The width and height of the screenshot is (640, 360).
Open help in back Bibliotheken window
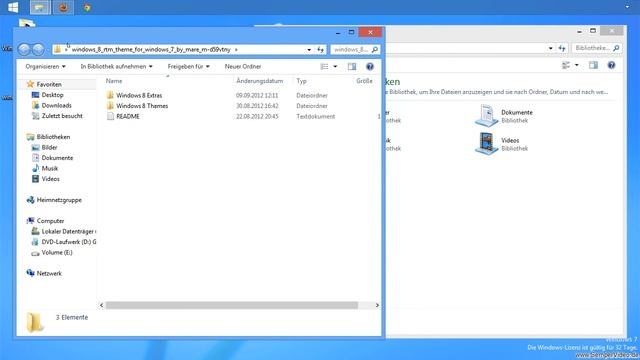tap(611, 65)
